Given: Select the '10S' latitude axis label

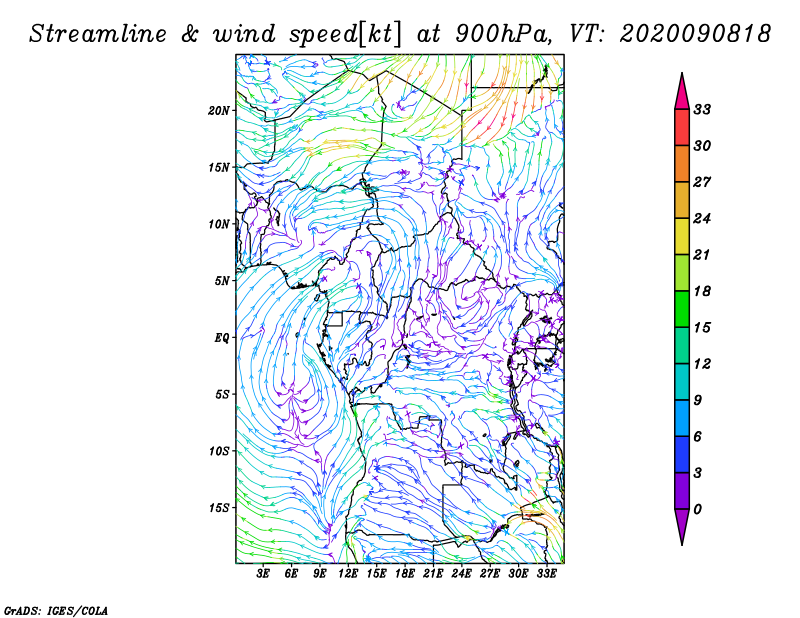Looking at the screenshot, I should (219, 451).
